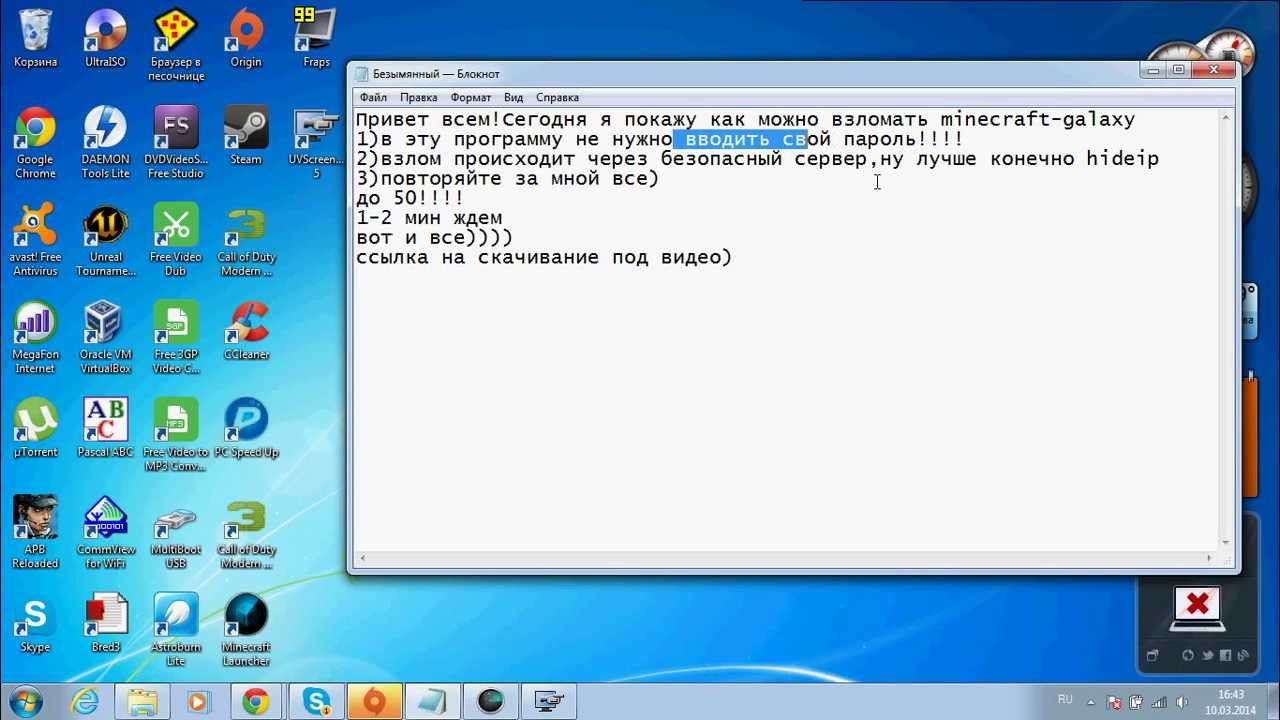Open the network signal tray icon
This screenshot has height=720, width=1280.
tap(1160, 702)
